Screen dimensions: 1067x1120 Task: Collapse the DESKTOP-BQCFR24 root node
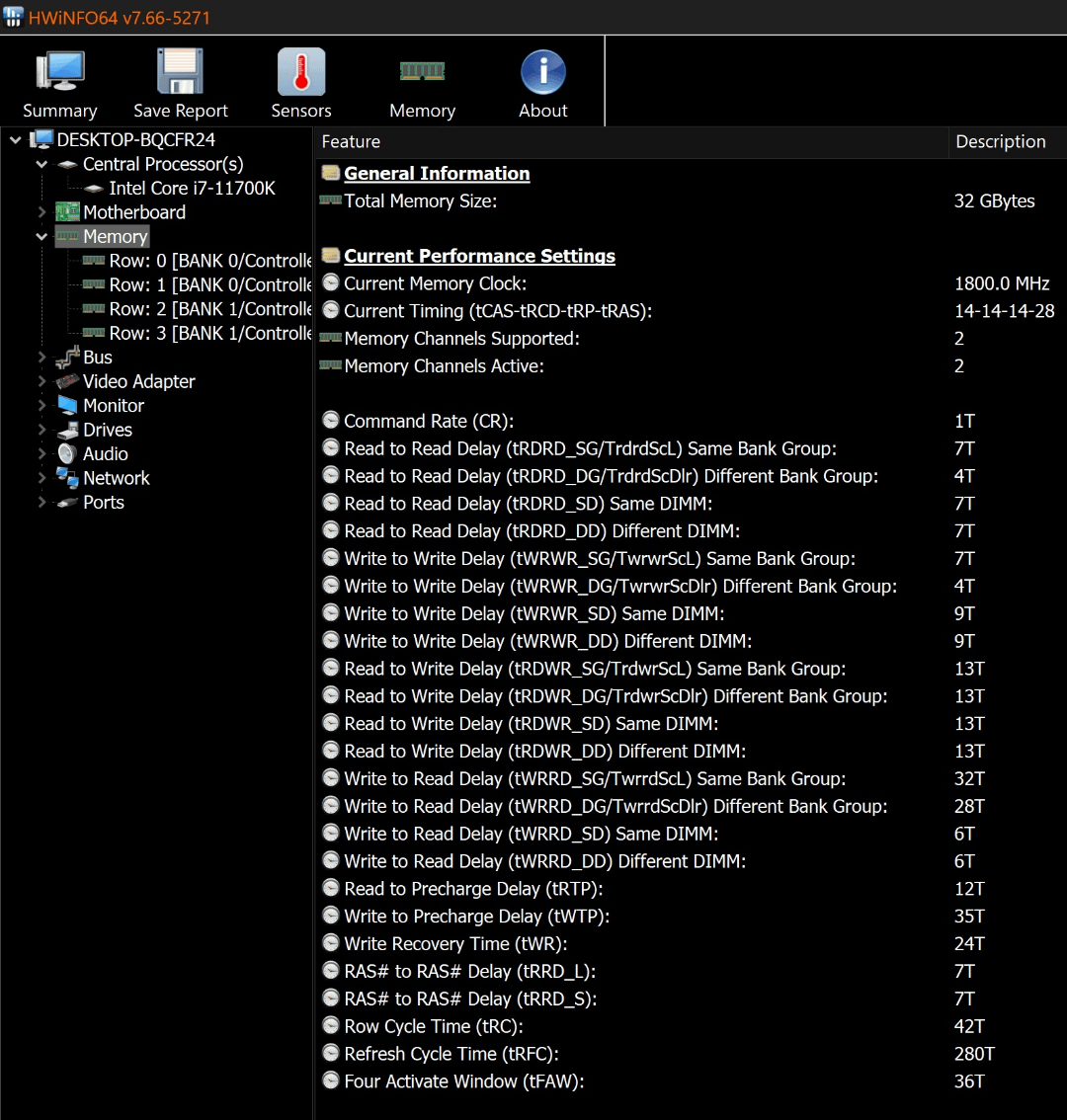point(15,140)
